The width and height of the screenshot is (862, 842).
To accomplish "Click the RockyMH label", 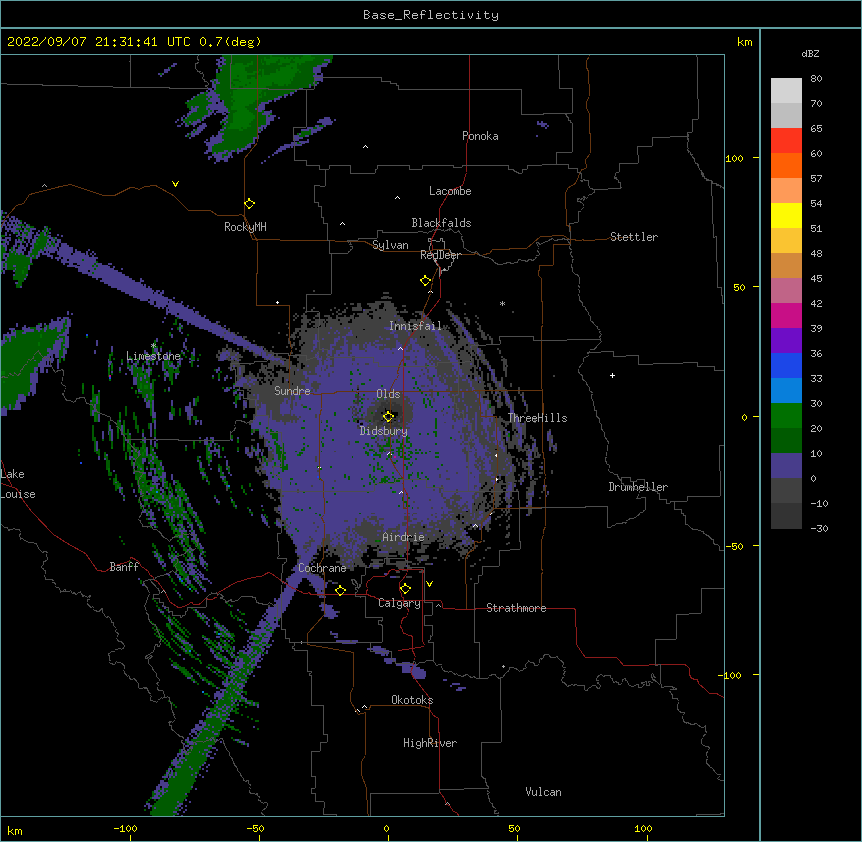I will coord(245,227).
